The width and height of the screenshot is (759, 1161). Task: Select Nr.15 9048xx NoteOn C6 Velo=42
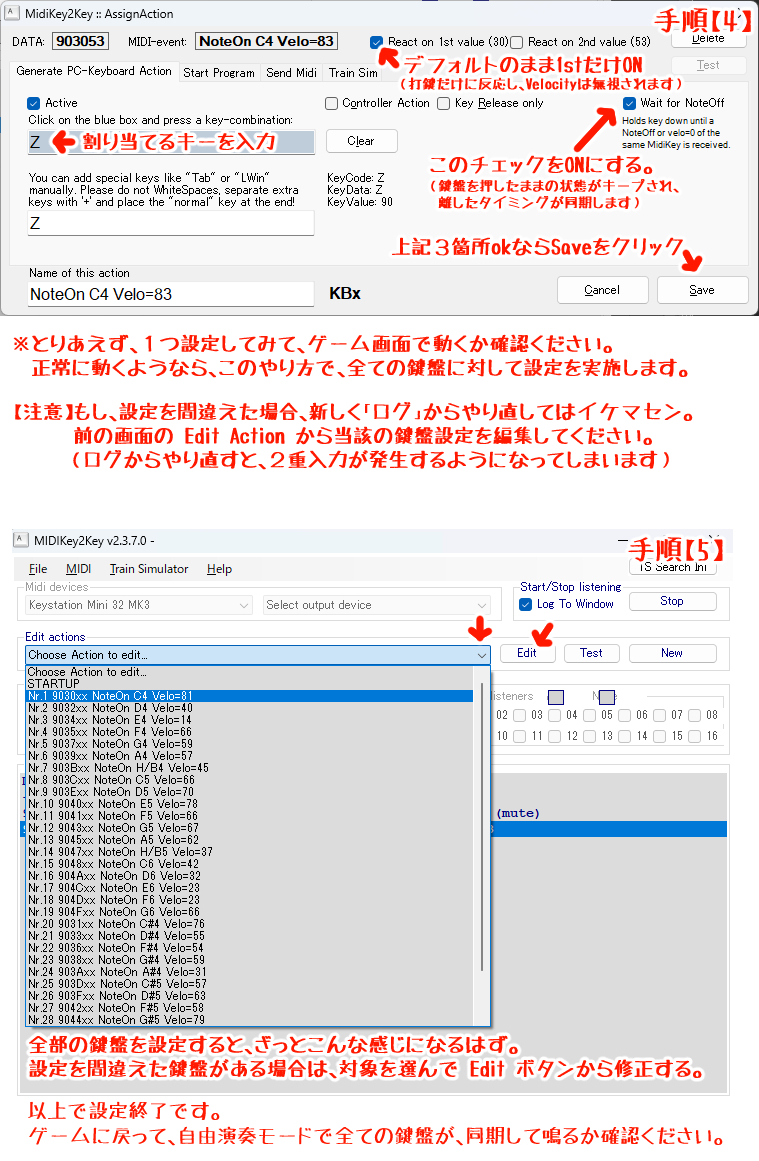[x=250, y=864]
